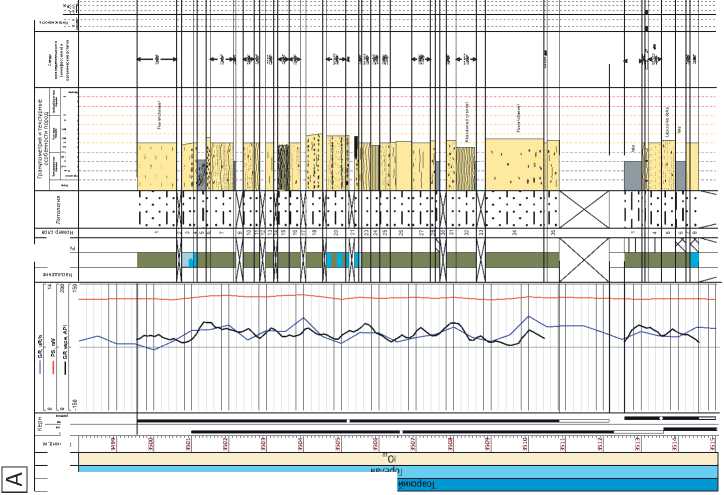Click the light blue Юрская stratigraphic bar
This screenshot has height=495, width=724.
pyautogui.click(x=398, y=471)
